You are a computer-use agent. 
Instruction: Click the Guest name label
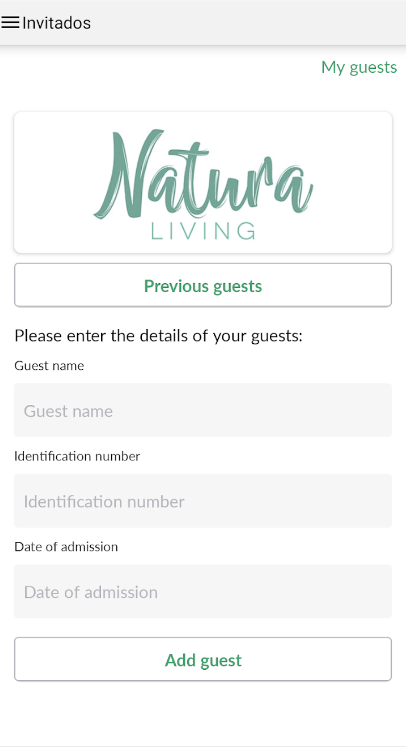pos(49,366)
